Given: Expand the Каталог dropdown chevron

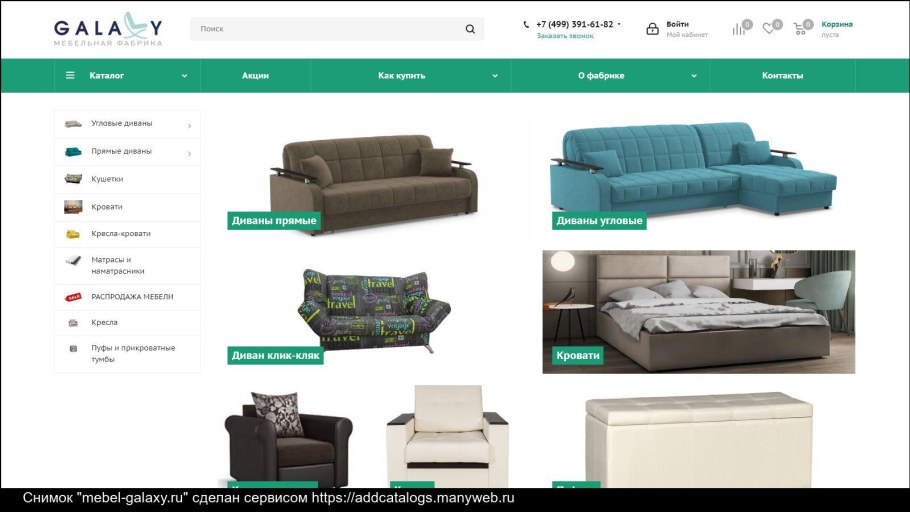Looking at the screenshot, I should [x=184, y=75].
